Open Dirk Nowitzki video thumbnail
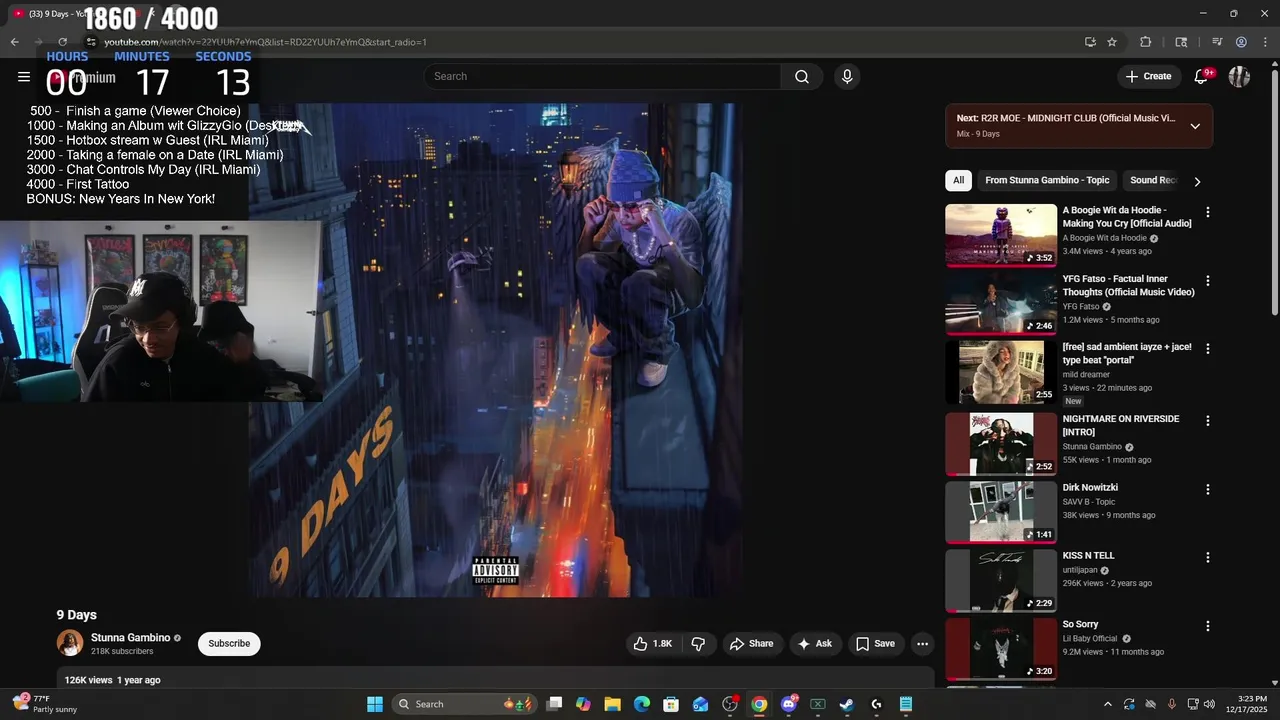Viewport: 1280px width, 720px height. tap(1001, 513)
